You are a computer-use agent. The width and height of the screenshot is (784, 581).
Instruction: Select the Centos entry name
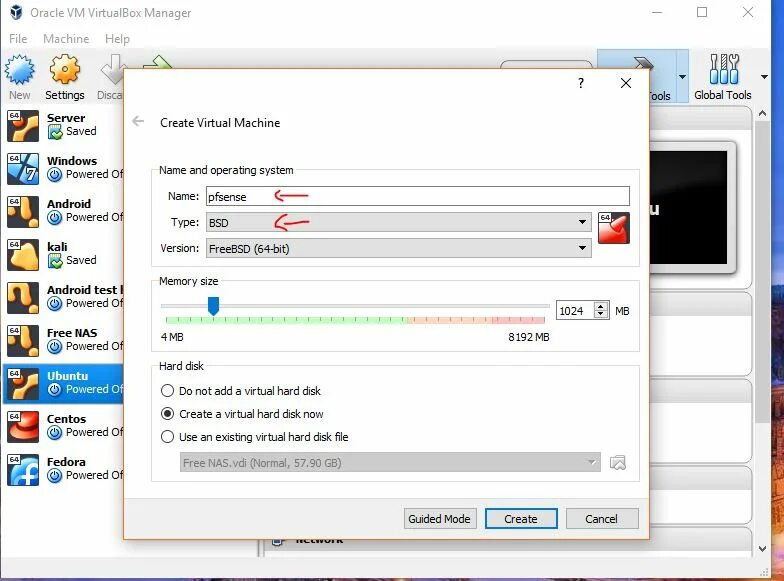coord(66,418)
